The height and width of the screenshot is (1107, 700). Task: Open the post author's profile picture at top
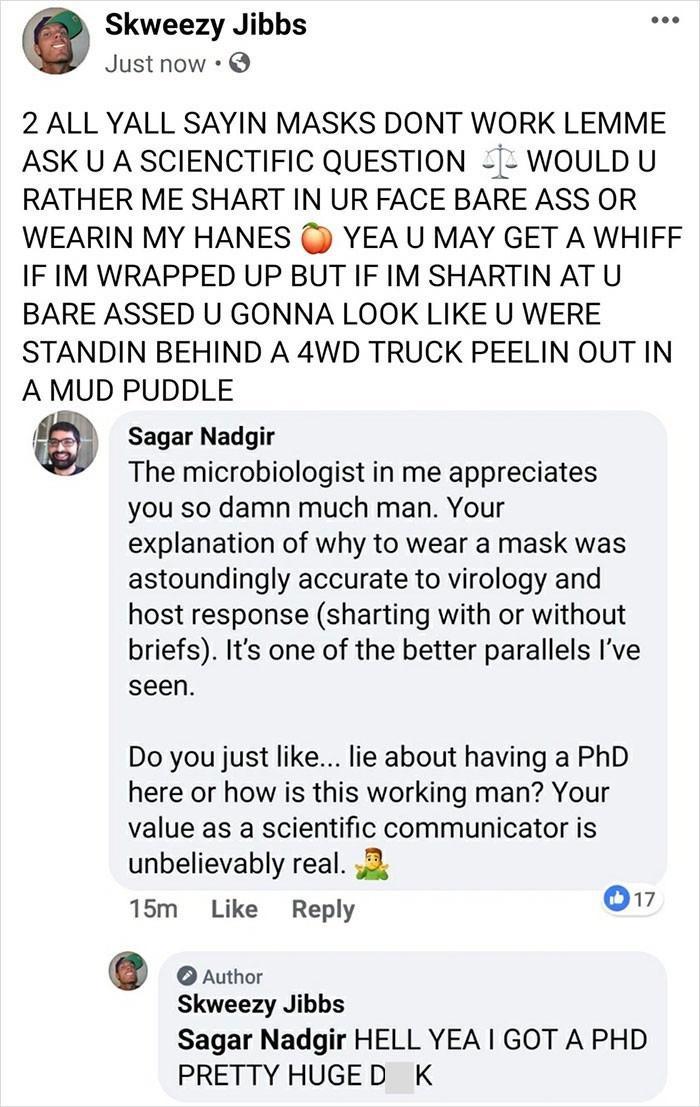[55, 39]
